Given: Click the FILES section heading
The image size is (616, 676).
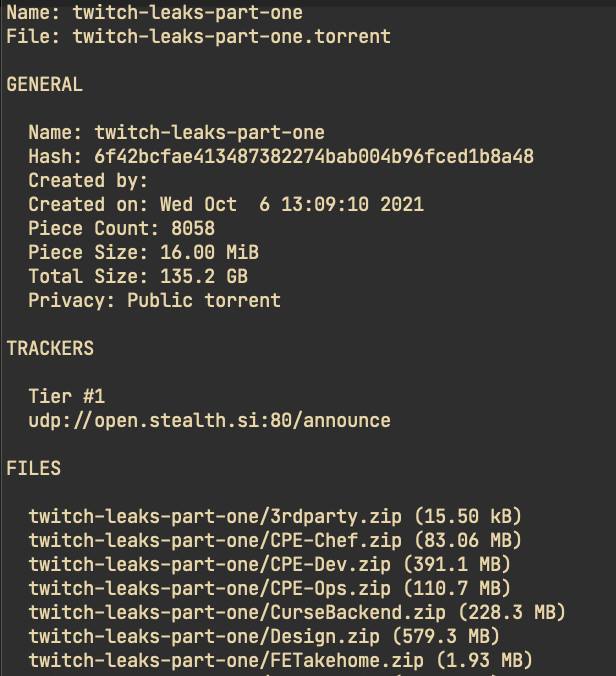Looking at the screenshot, I should [34, 469].
